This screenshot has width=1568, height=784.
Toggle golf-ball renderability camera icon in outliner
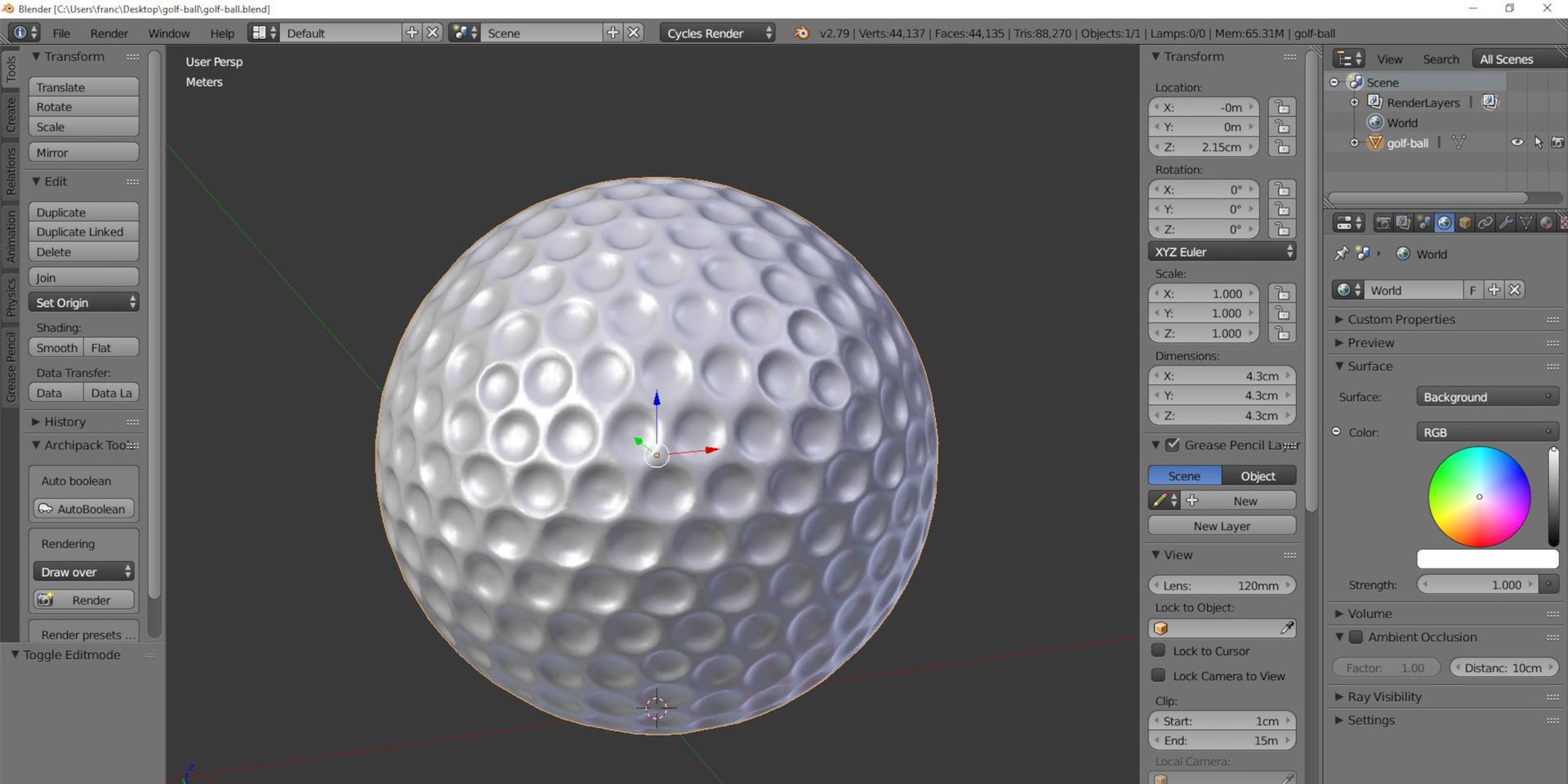click(1557, 142)
